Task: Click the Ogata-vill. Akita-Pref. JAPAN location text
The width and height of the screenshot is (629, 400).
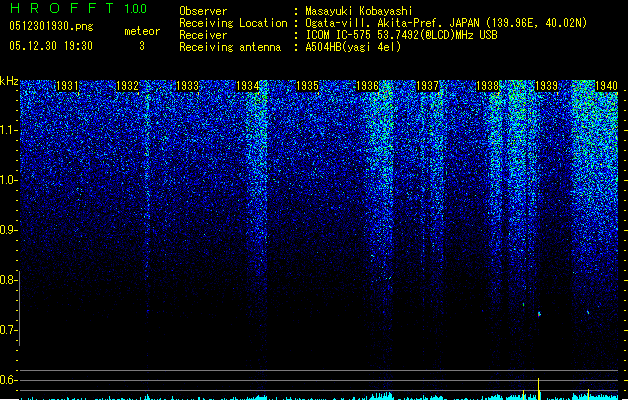Action: coord(446,23)
